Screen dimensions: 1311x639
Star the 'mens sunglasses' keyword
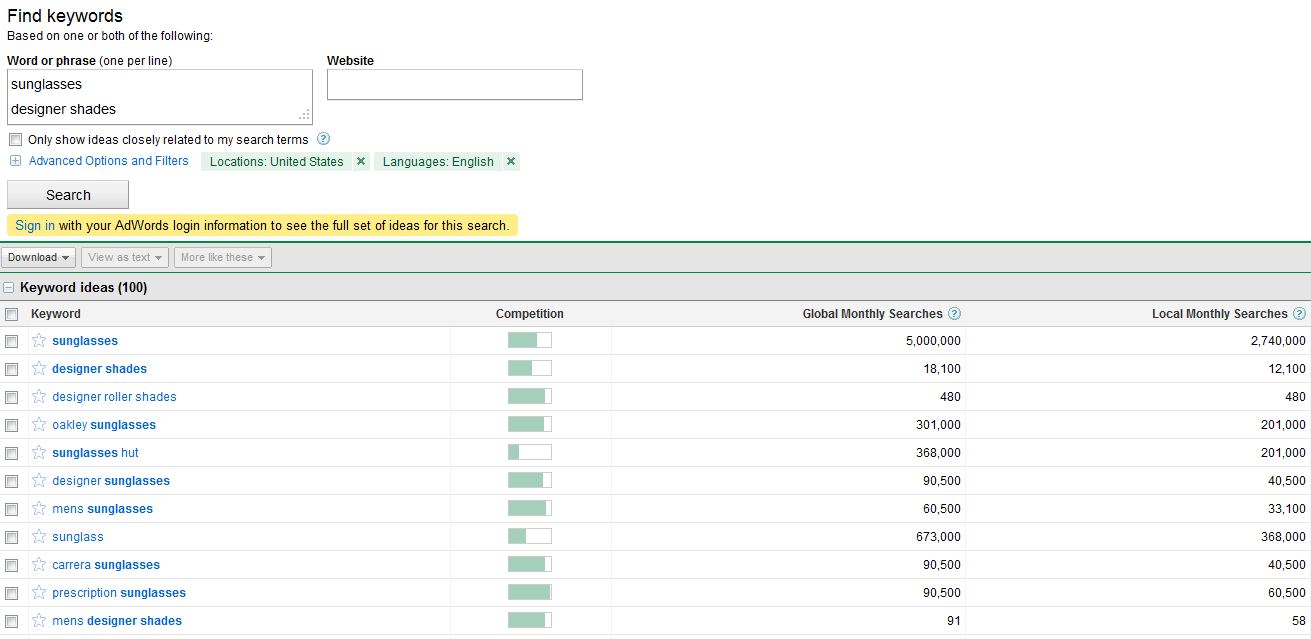point(39,509)
